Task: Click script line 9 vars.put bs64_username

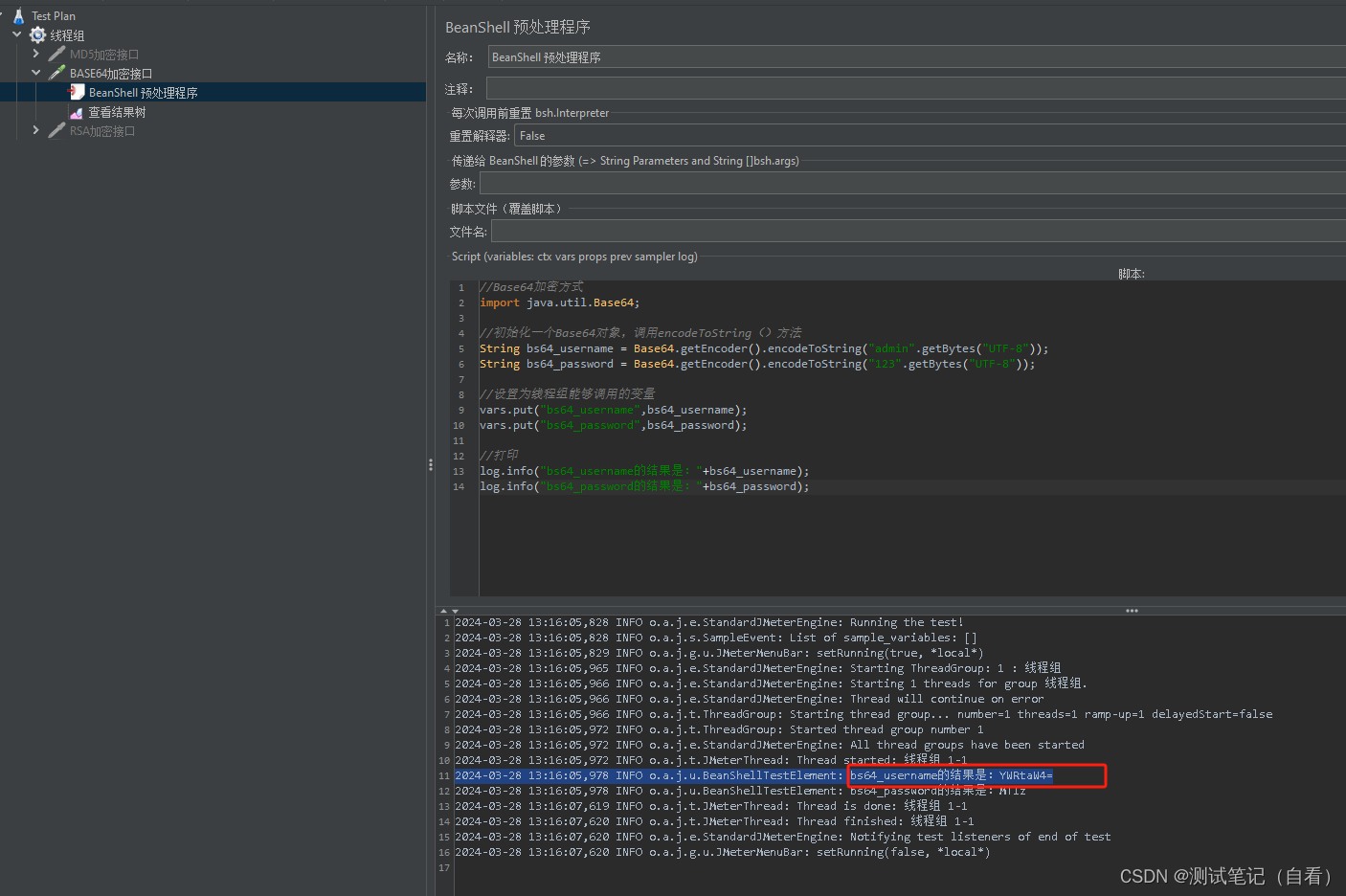Action: 613,410
